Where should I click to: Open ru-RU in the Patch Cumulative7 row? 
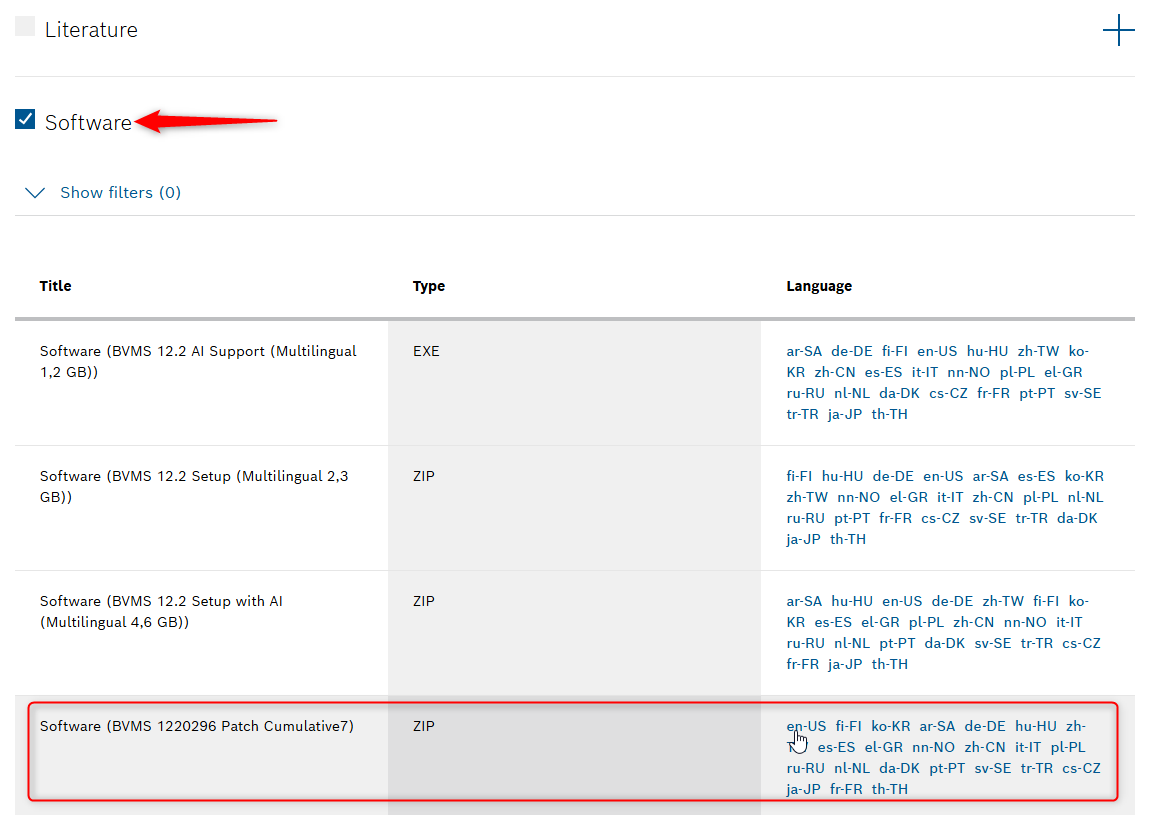click(805, 768)
